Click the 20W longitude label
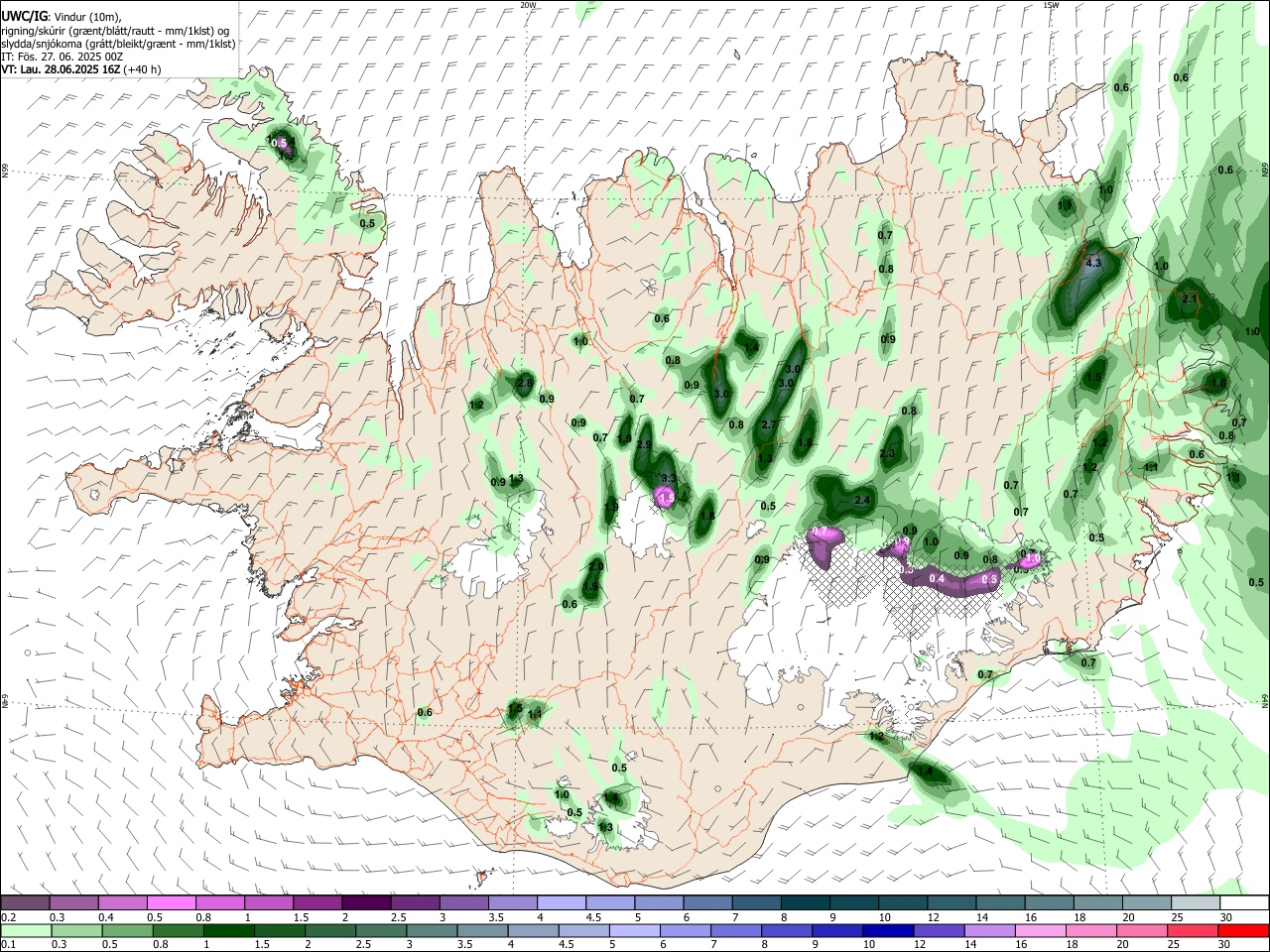The image size is (1270, 952). click(x=528, y=5)
